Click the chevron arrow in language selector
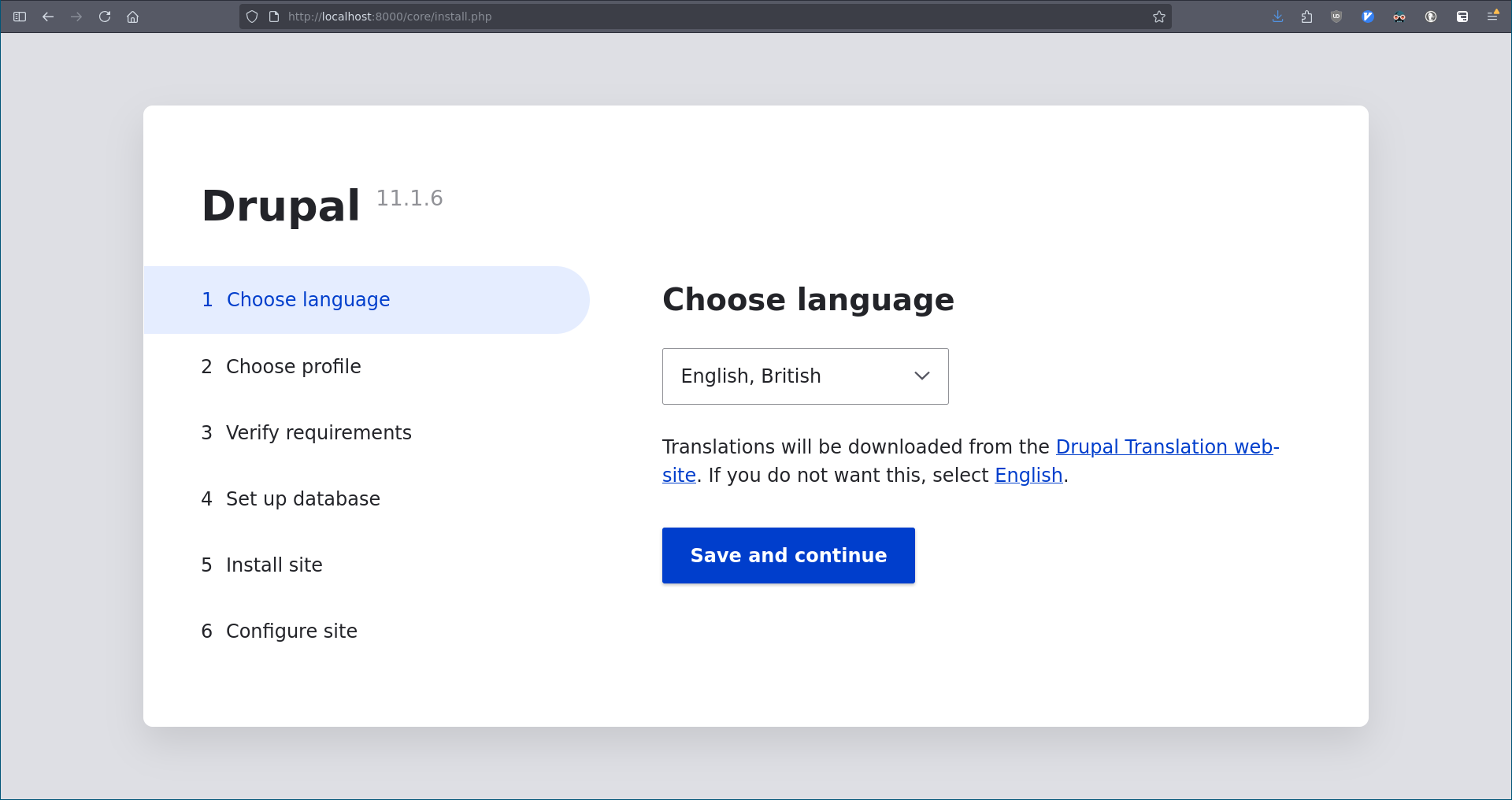The height and width of the screenshot is (800, 1512). 921,376
